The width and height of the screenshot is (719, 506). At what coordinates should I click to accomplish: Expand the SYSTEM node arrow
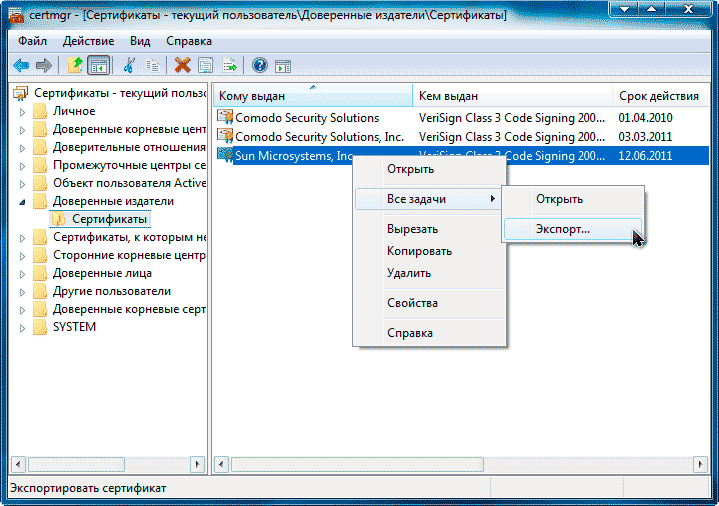tap(22, 328)
